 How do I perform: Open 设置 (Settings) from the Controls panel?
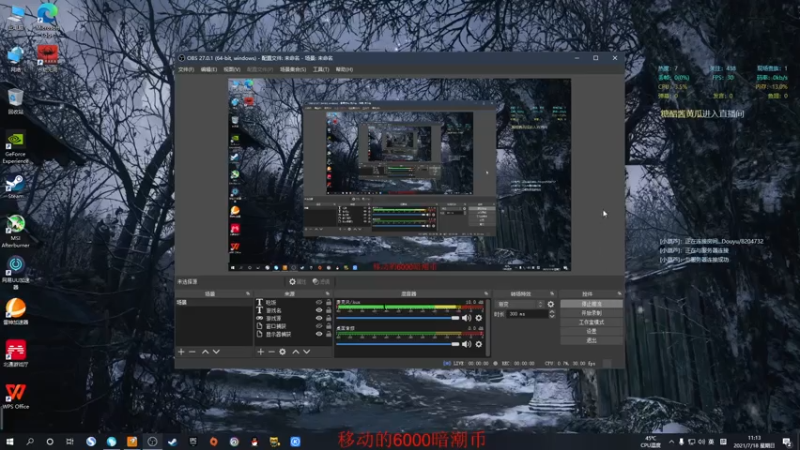click(x=591, y=331)
